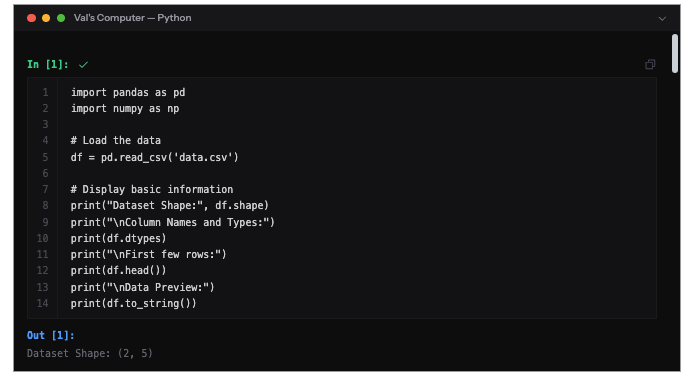The image size is (684, 378).
Task: Click the 'In [1]:' cell label
Action: click(x=48, y=65)
